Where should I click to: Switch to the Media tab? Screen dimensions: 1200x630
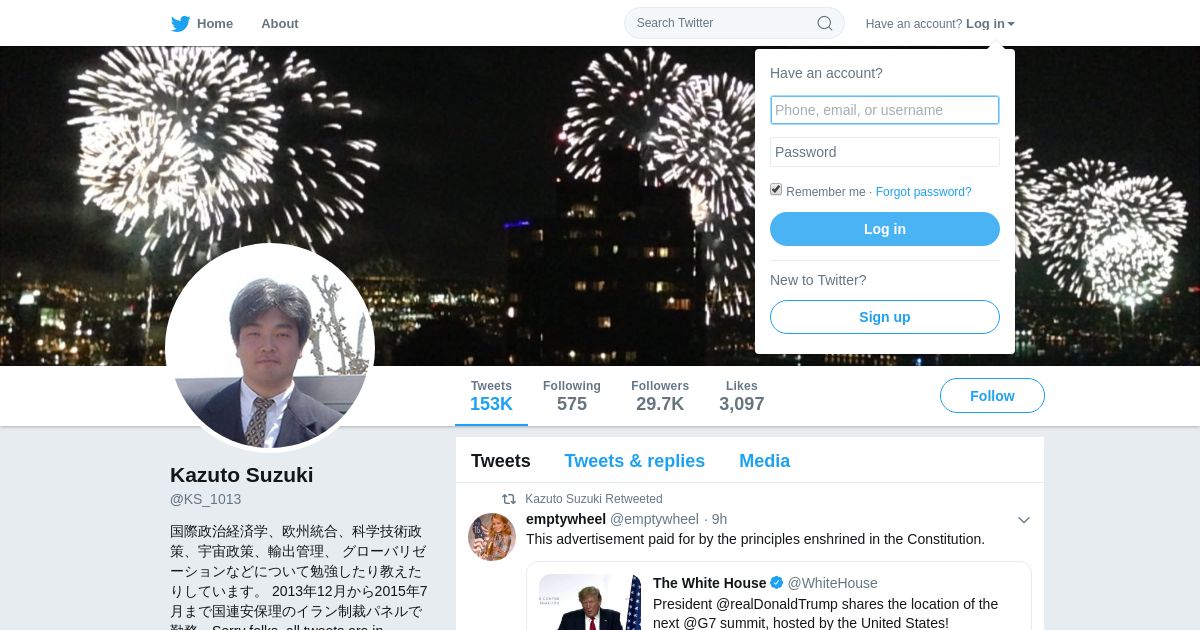pyautogui.click(x=765, y=461)
